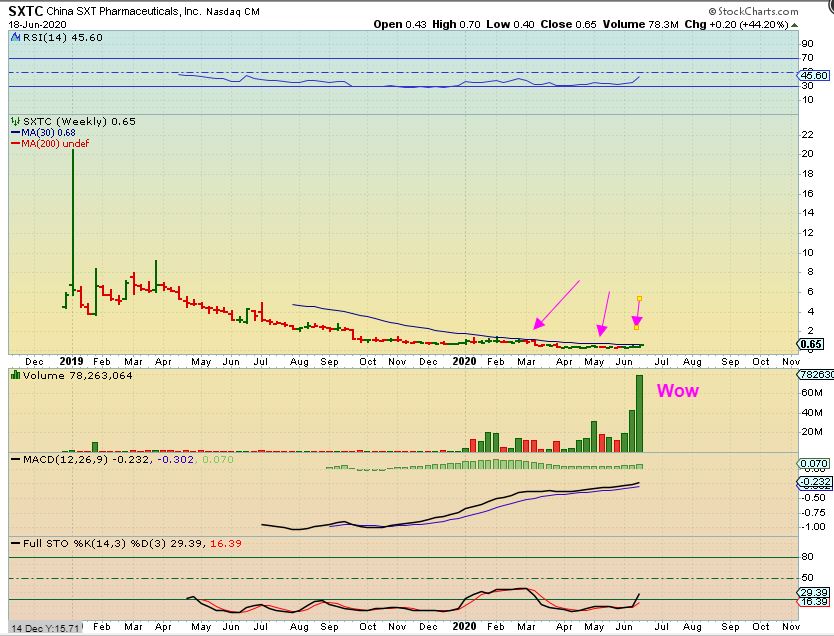Click the lower yellow square handle
Screen dimensions: 834x636
point(636,327)
